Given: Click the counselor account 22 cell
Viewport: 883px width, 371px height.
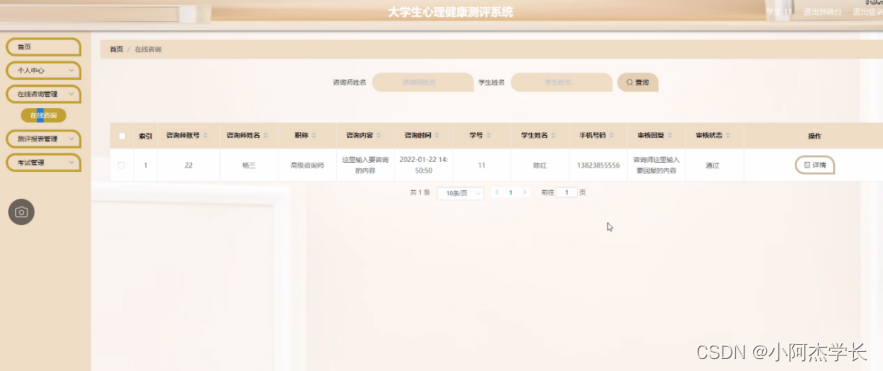Looking at the screenshot, I should point(189,166).
